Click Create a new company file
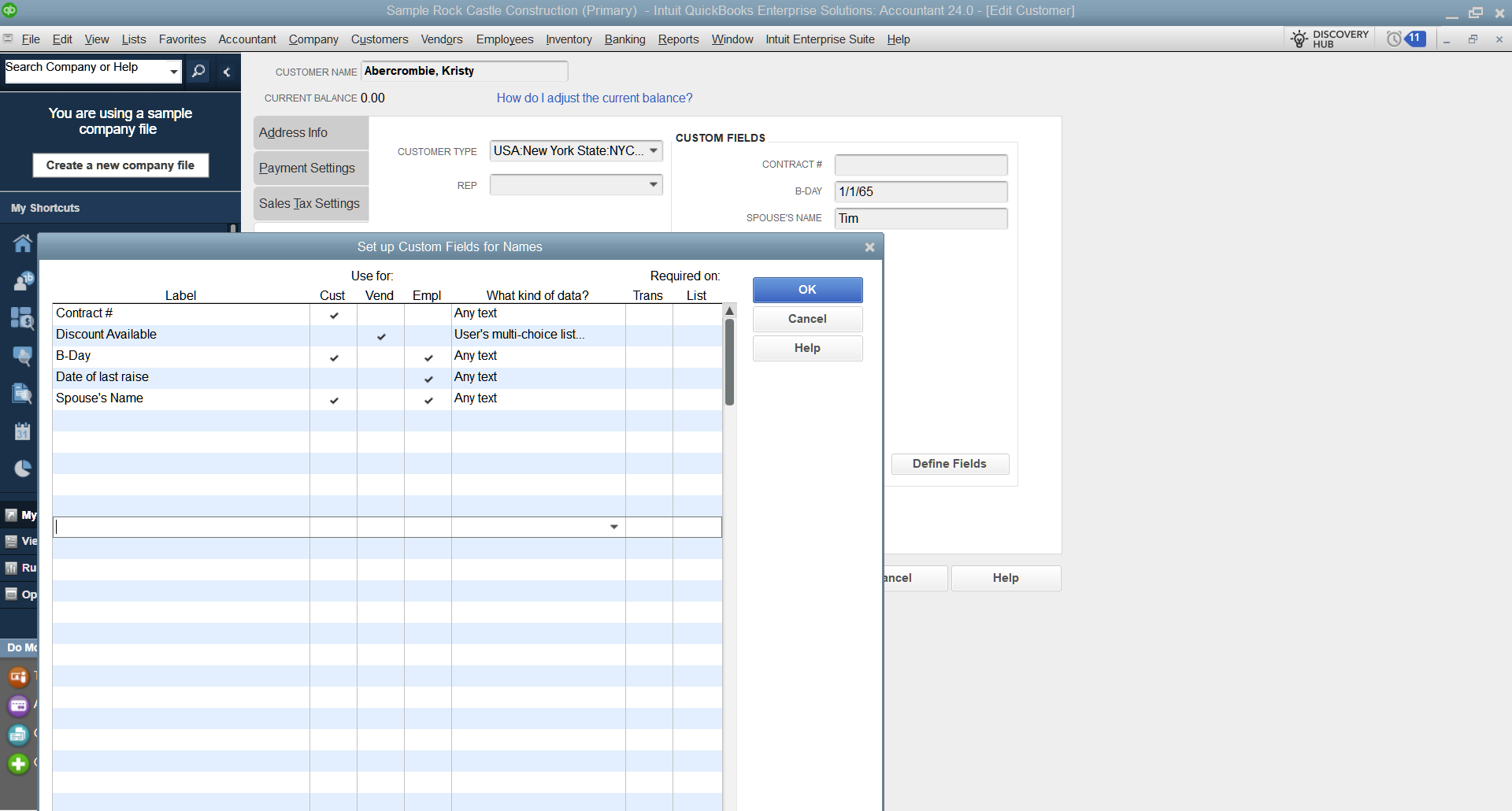The height and width of the screenshot is (811, 1512). click(x=120, y=165)
